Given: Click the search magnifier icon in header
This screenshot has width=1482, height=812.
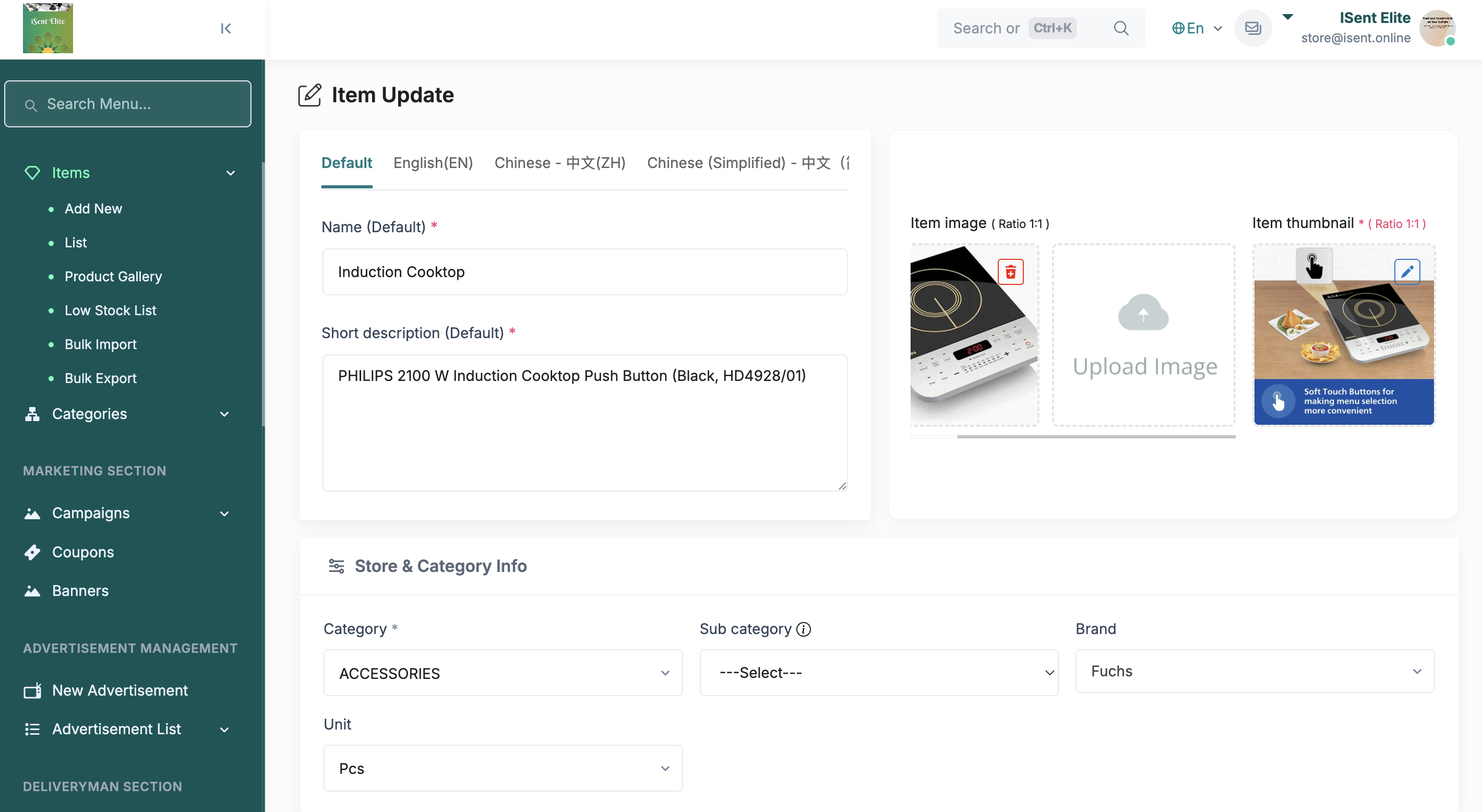Looking at the screenshot, I should click(1120, 28).
